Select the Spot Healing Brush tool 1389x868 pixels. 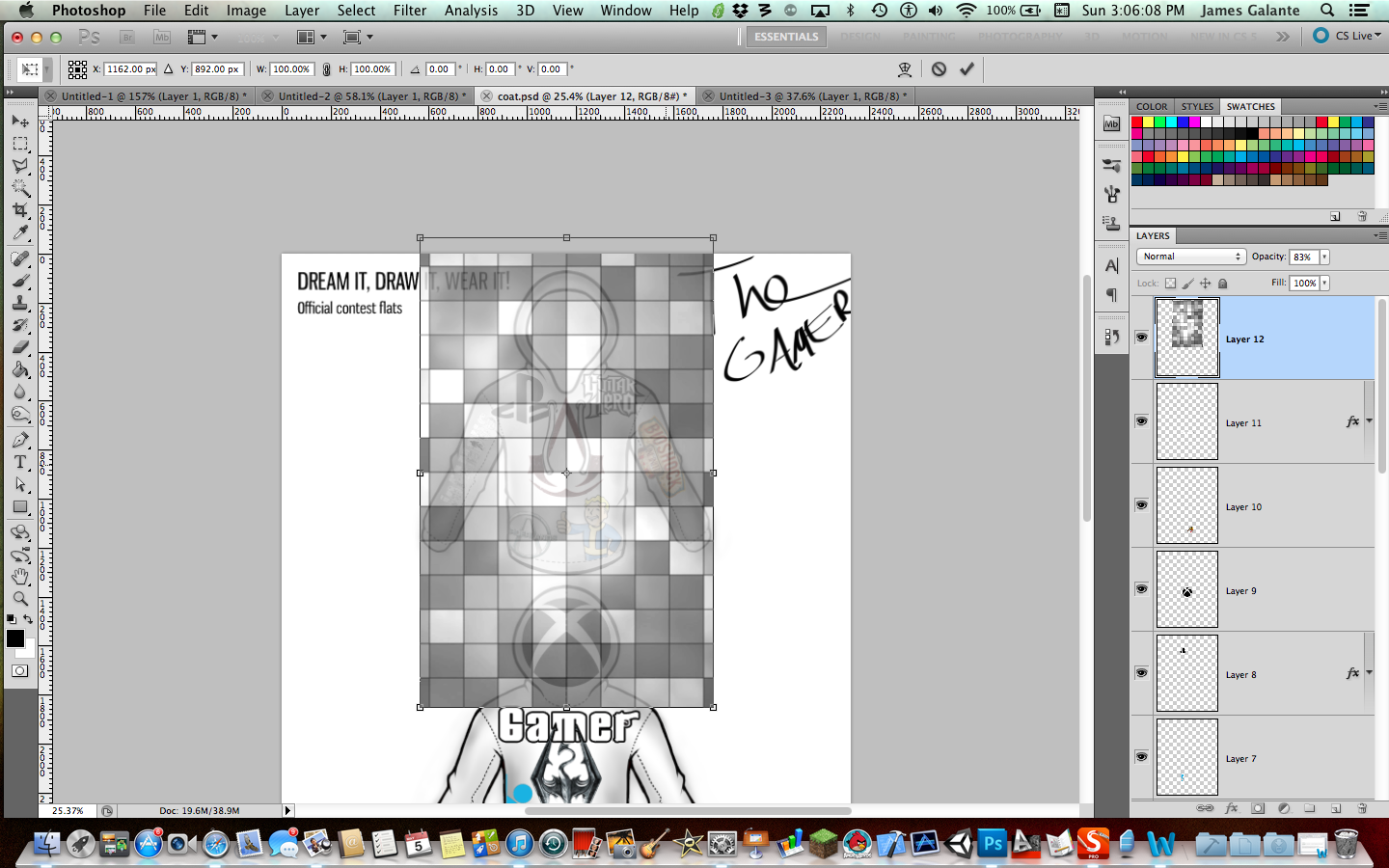tap(20, 258)
